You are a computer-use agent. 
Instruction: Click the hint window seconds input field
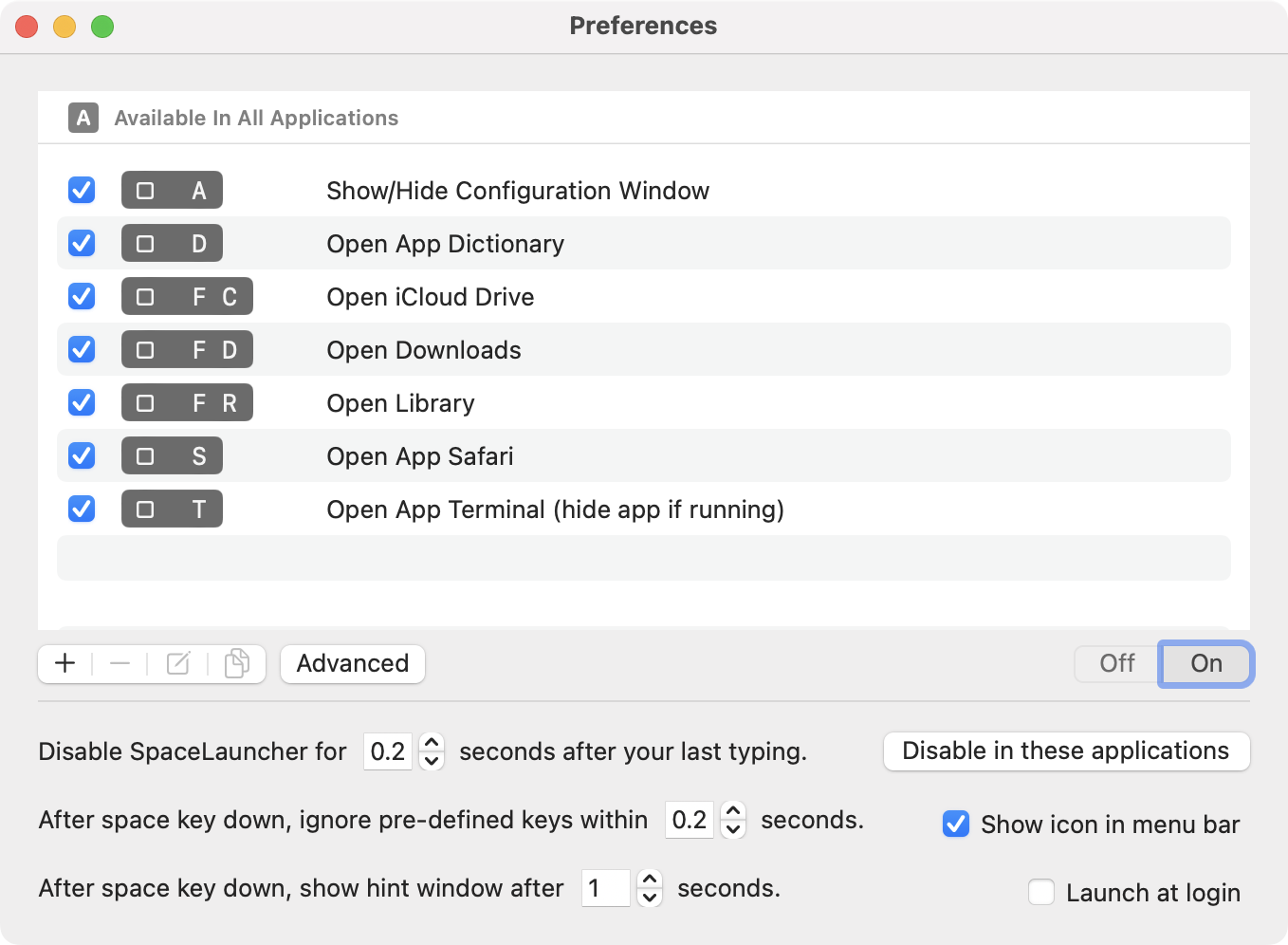[605, 888]
